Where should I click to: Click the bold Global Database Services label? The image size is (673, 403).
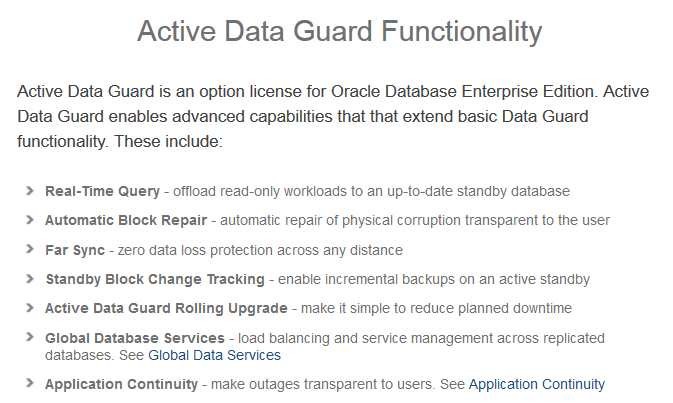tap(135, 338)
